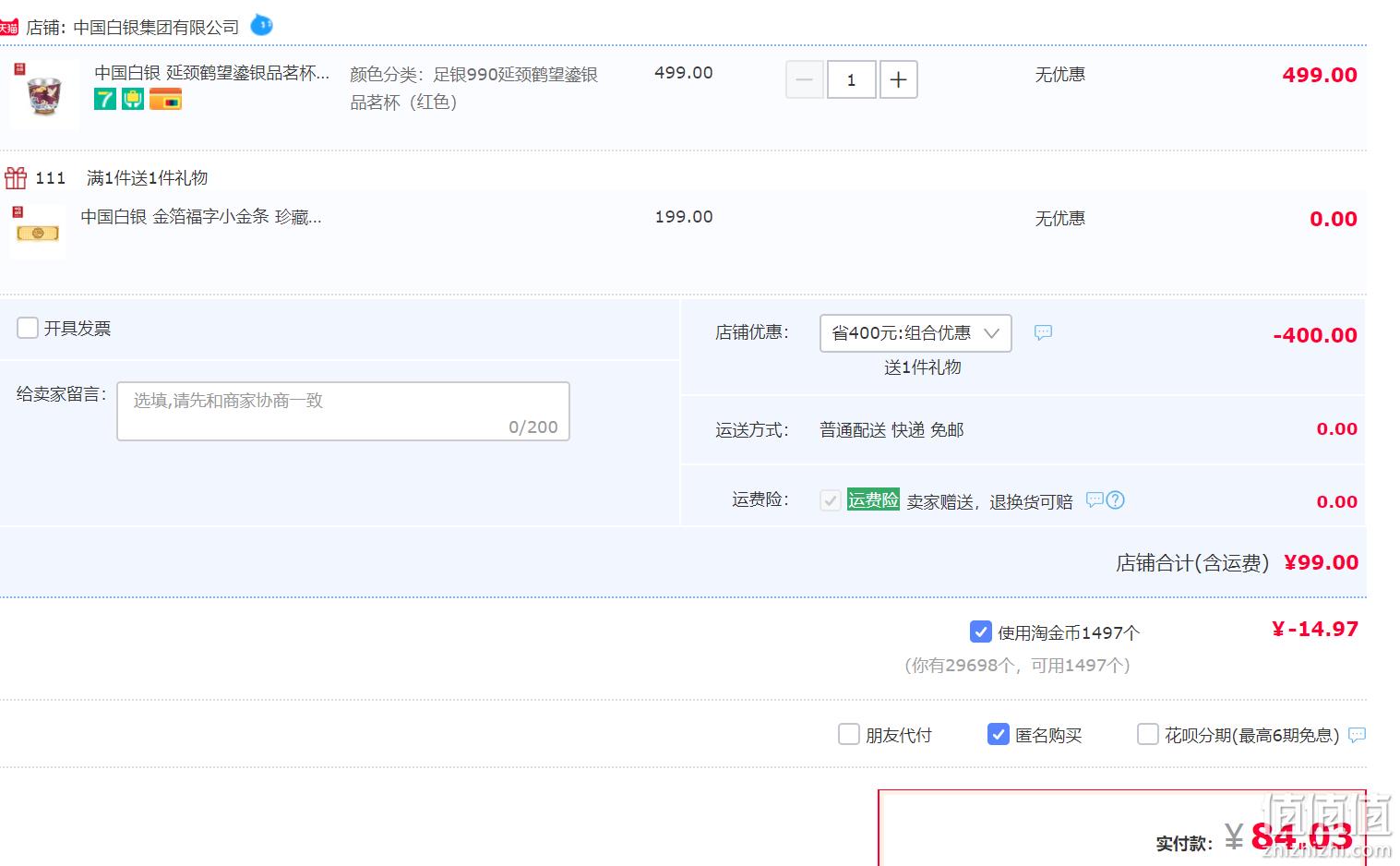Click the 运送方式: label

[x=752, y=430]
